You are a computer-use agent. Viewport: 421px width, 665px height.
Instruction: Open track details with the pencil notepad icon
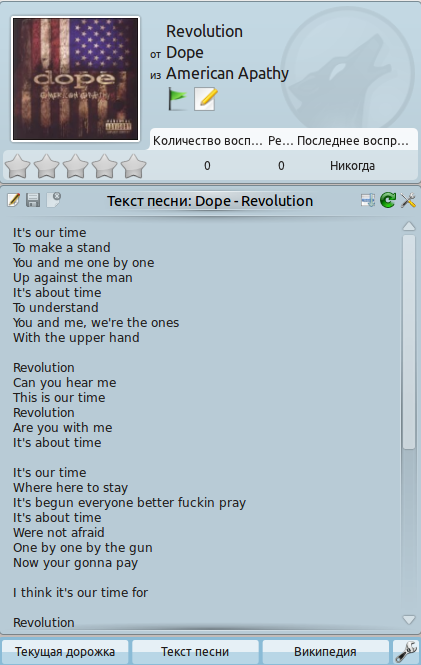tap(205, 99)
